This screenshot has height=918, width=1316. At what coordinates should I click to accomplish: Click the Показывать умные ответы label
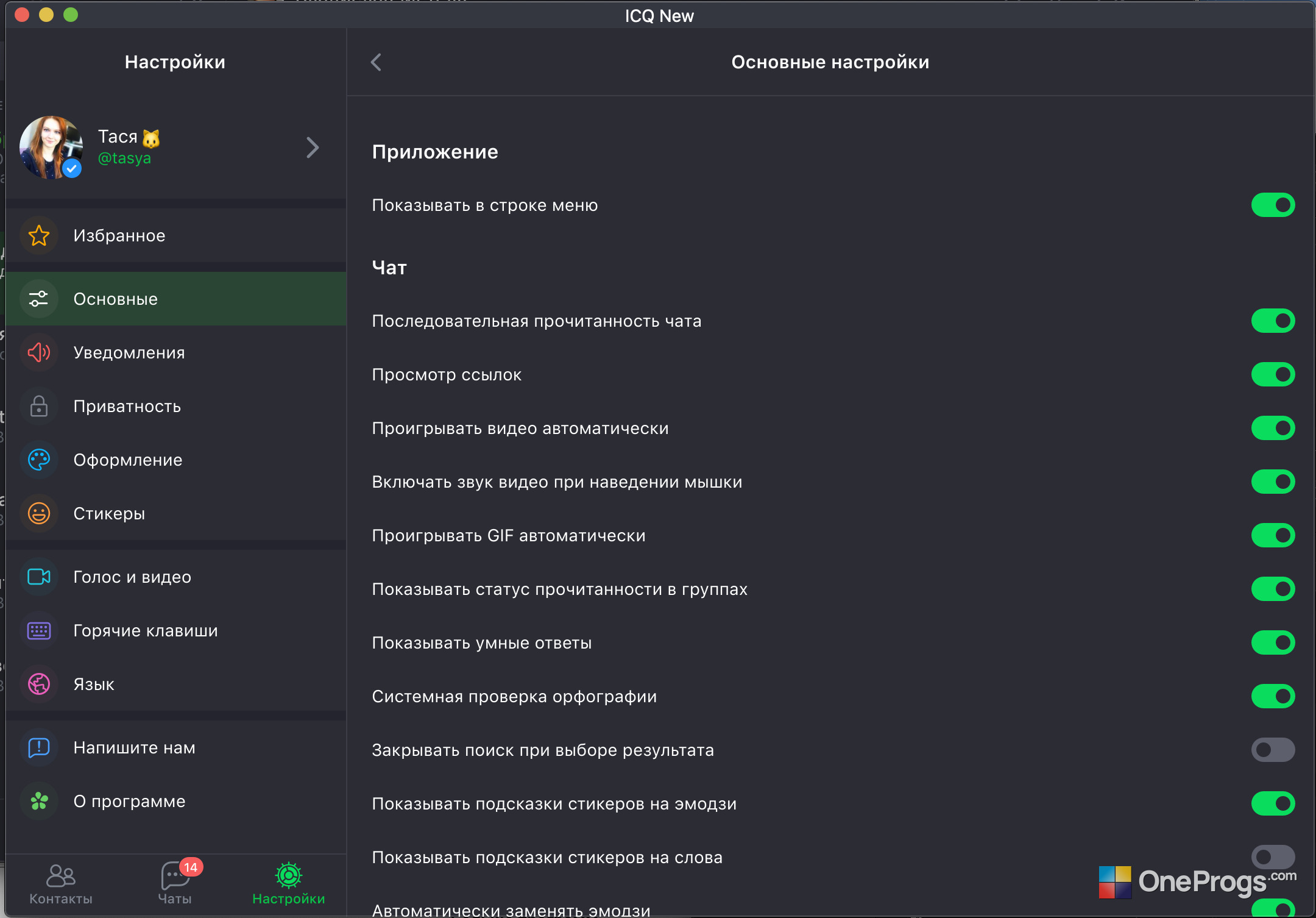[482, 643]
